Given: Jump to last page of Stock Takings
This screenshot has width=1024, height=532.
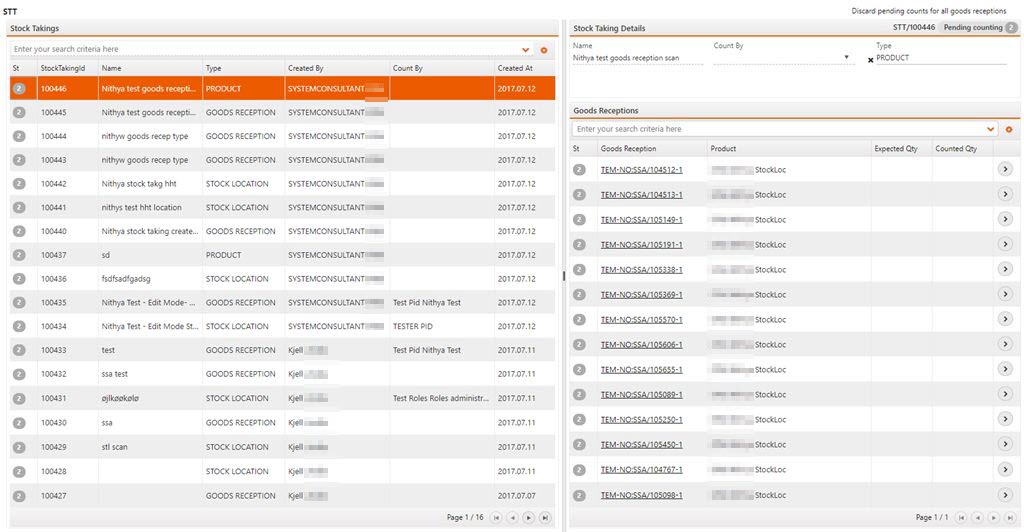Looking at the screenshot, I should point(544,518).
